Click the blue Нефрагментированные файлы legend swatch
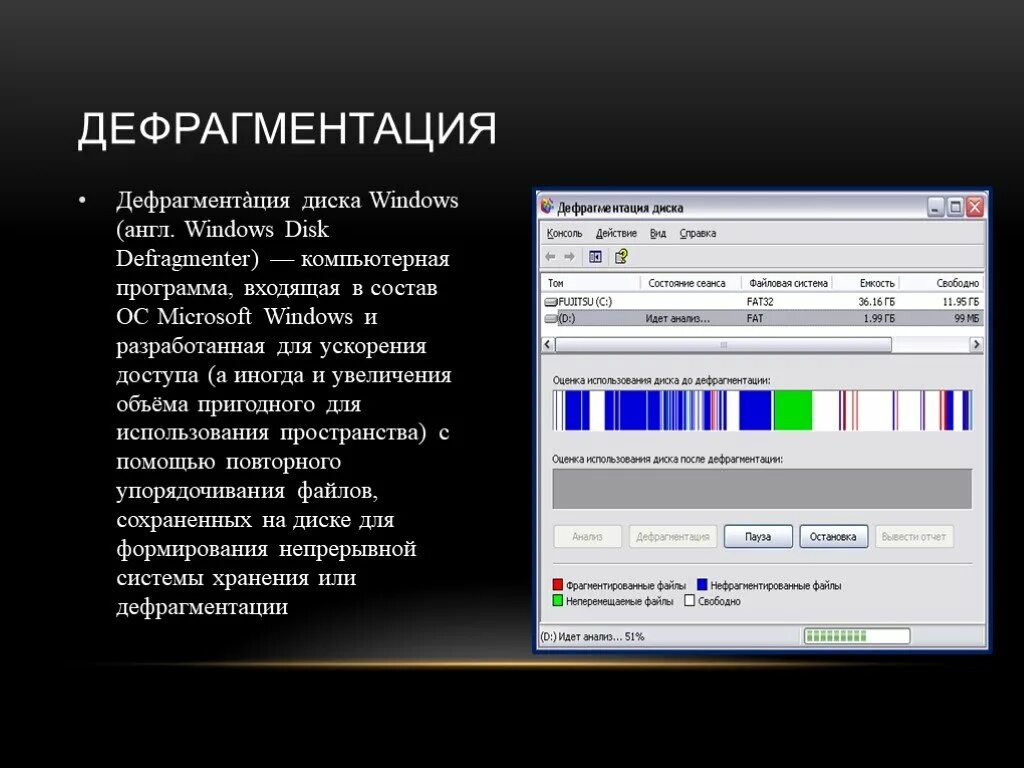This screenshot has height=768, width=1024. click(x=702, y=584)
